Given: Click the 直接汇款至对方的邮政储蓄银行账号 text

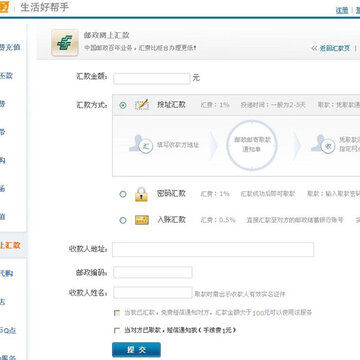Looking at the screenshot, I should coord(295,220).
